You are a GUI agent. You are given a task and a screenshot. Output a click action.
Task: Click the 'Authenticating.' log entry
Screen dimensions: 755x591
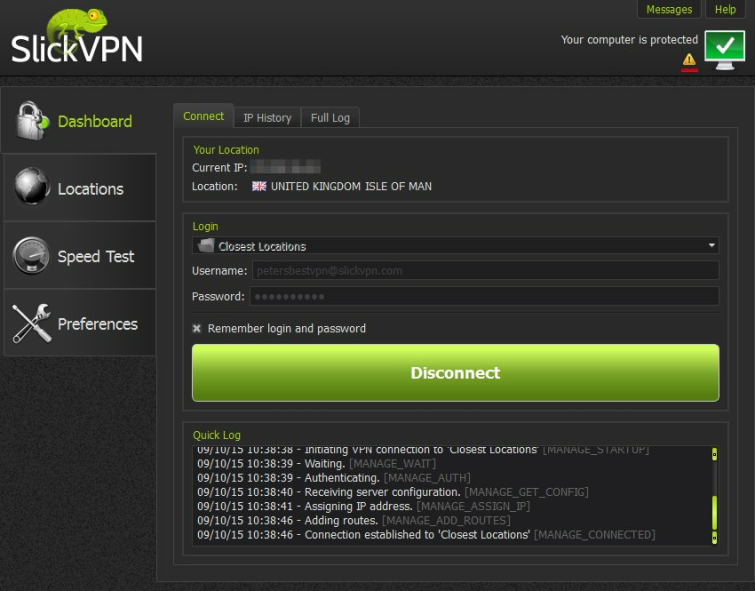[x=334, y=478]
